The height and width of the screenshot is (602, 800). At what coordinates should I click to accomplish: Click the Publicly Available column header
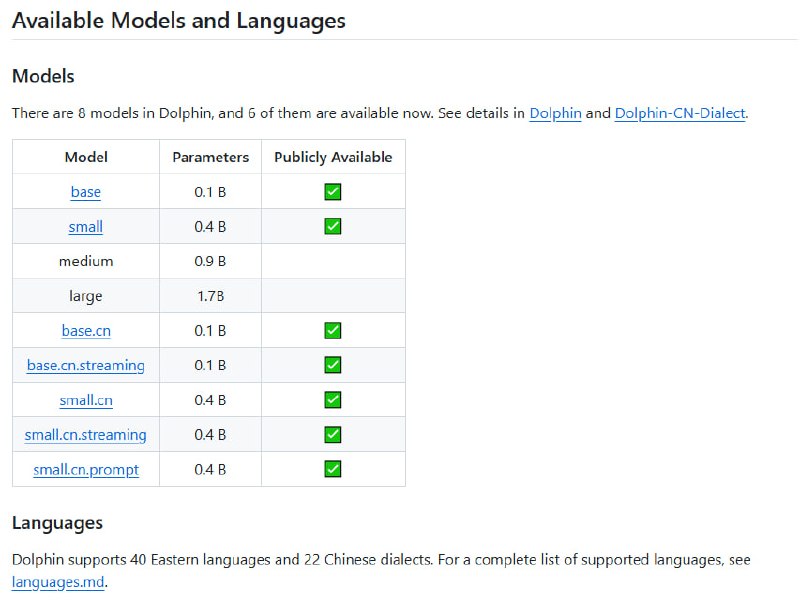(333, 157)
